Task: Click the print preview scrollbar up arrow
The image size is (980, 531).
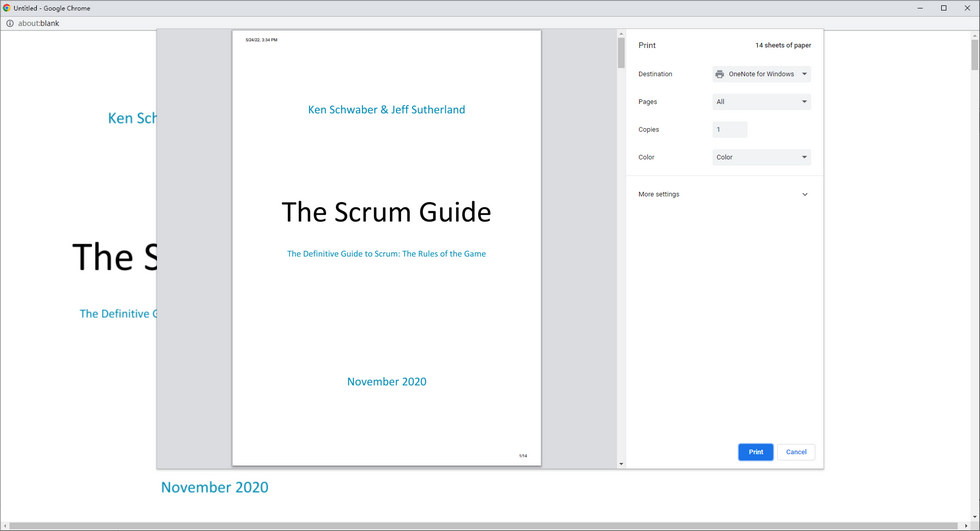Action: coord(621,34)
